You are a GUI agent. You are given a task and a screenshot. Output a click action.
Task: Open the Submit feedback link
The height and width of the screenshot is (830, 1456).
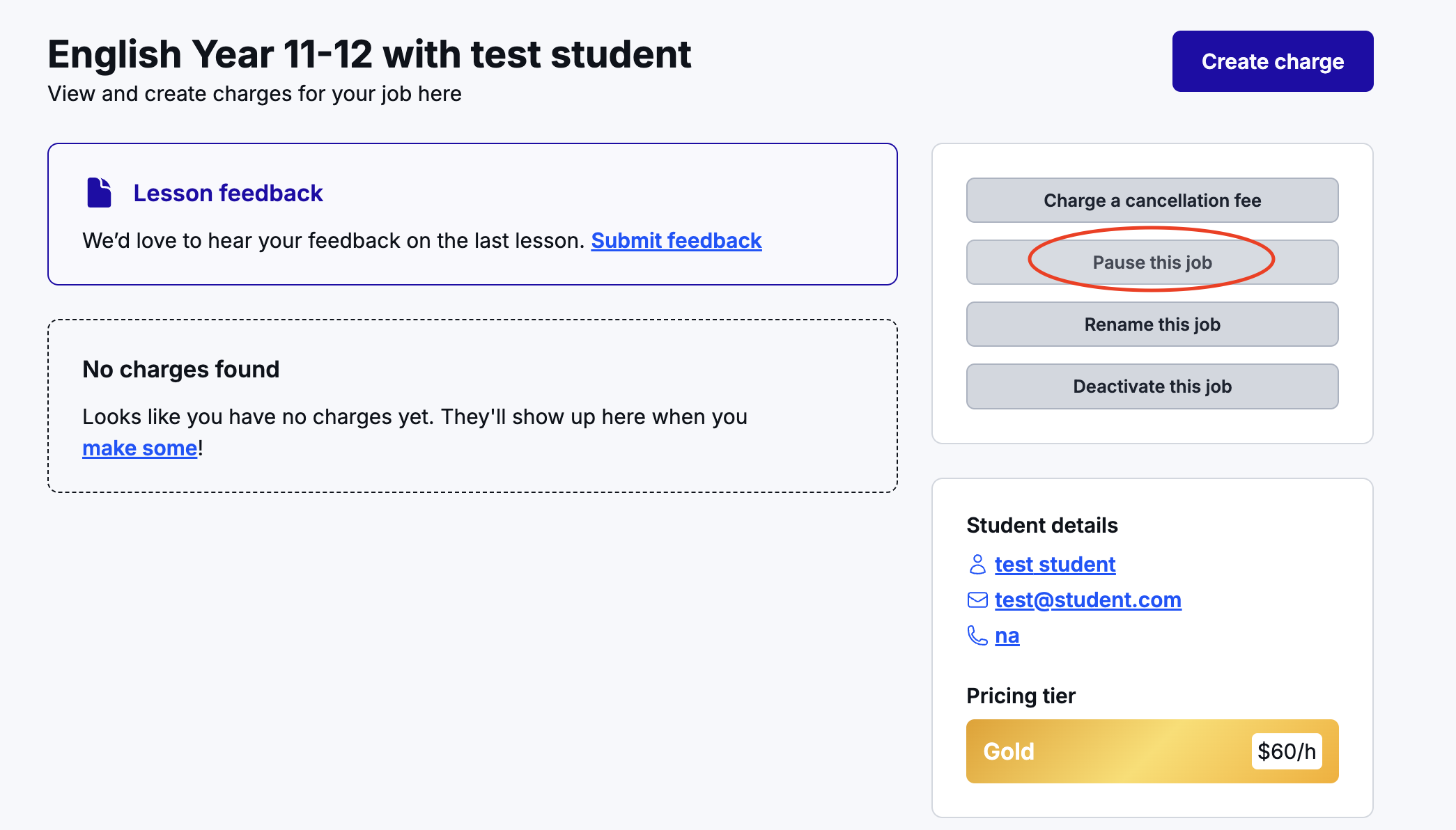676,241
